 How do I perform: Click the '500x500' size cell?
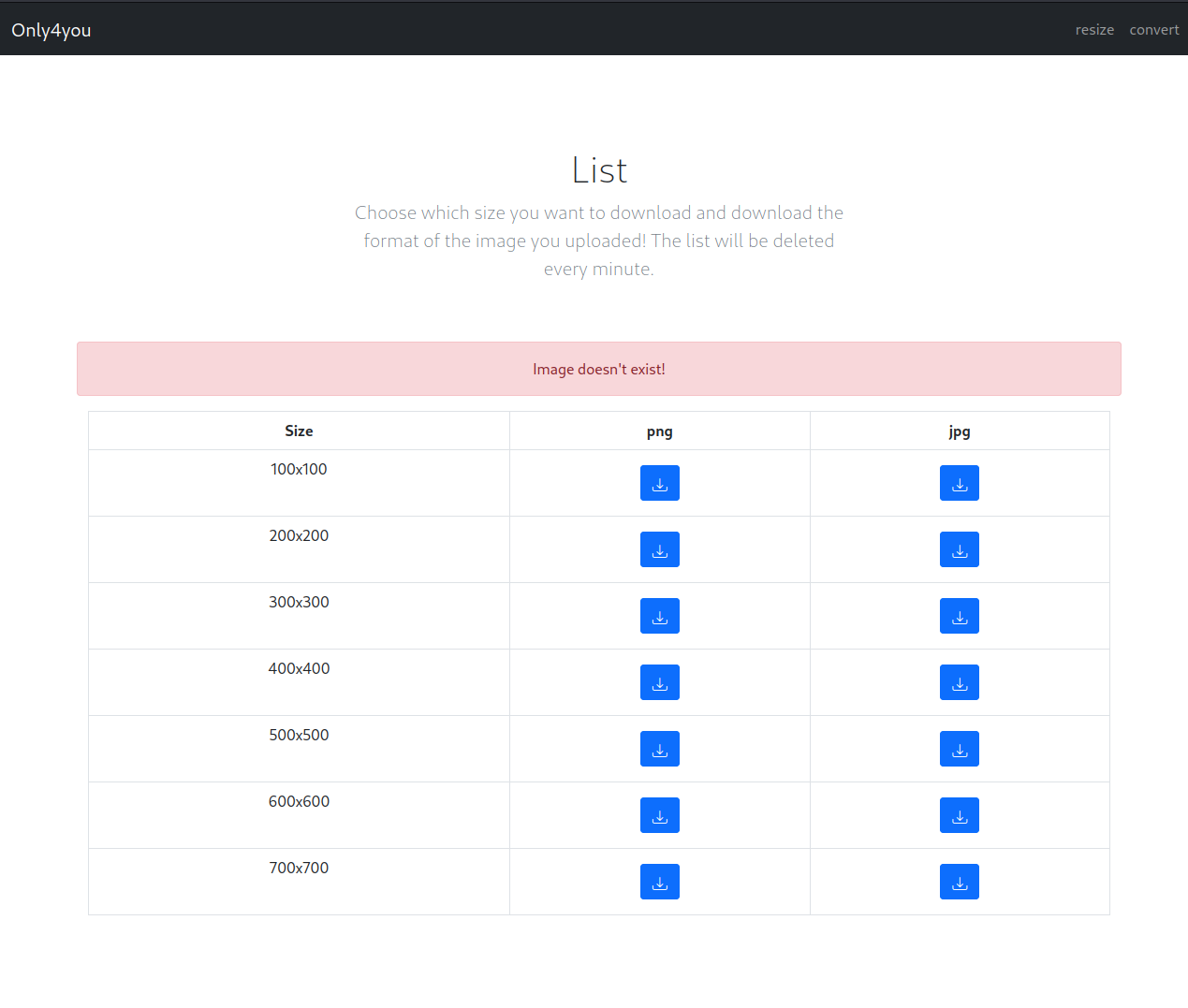point(299,749)
